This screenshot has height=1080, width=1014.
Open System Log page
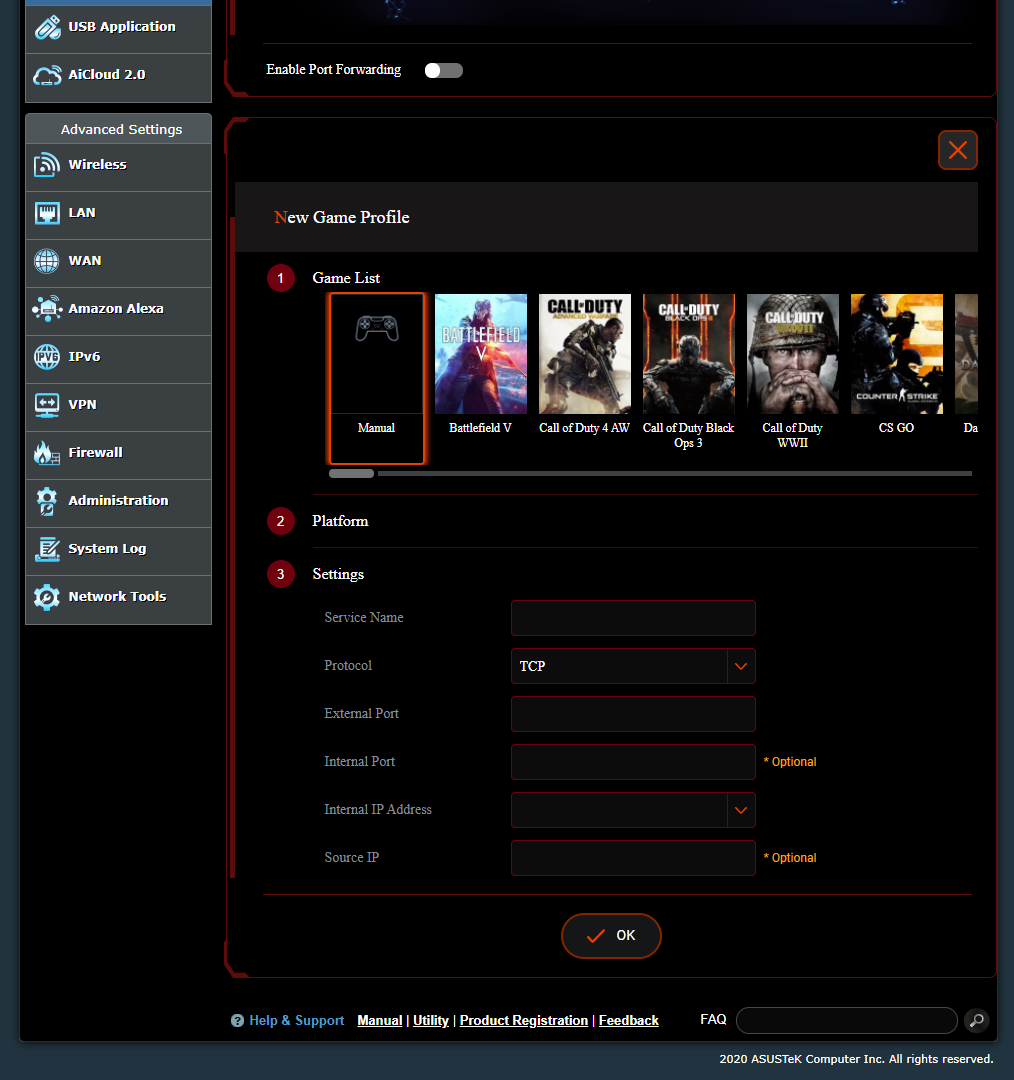point(118,551)
